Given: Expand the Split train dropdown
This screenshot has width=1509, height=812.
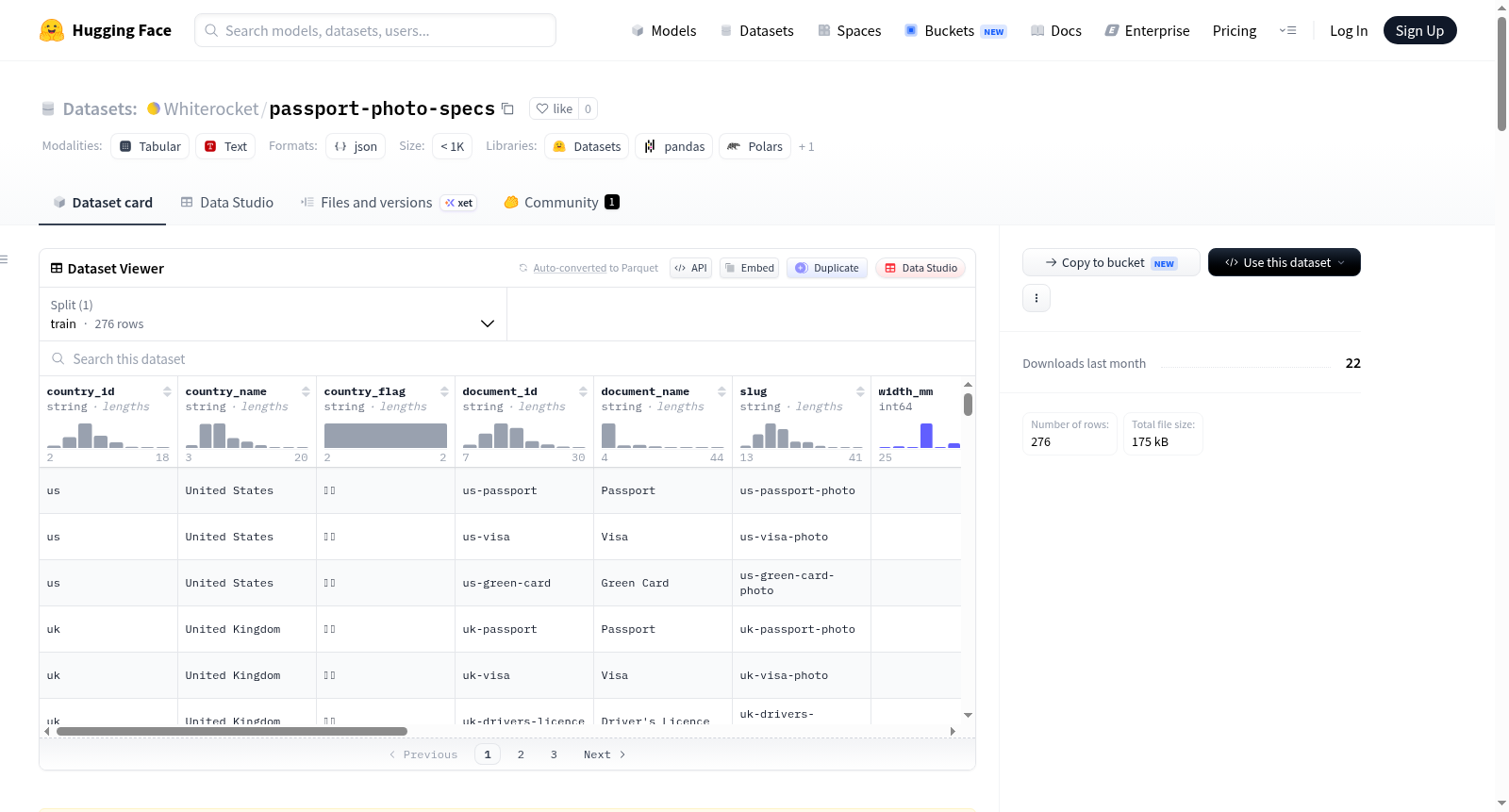Looking at the screenshot, I should pyautogui.click(x=273, y=314).
